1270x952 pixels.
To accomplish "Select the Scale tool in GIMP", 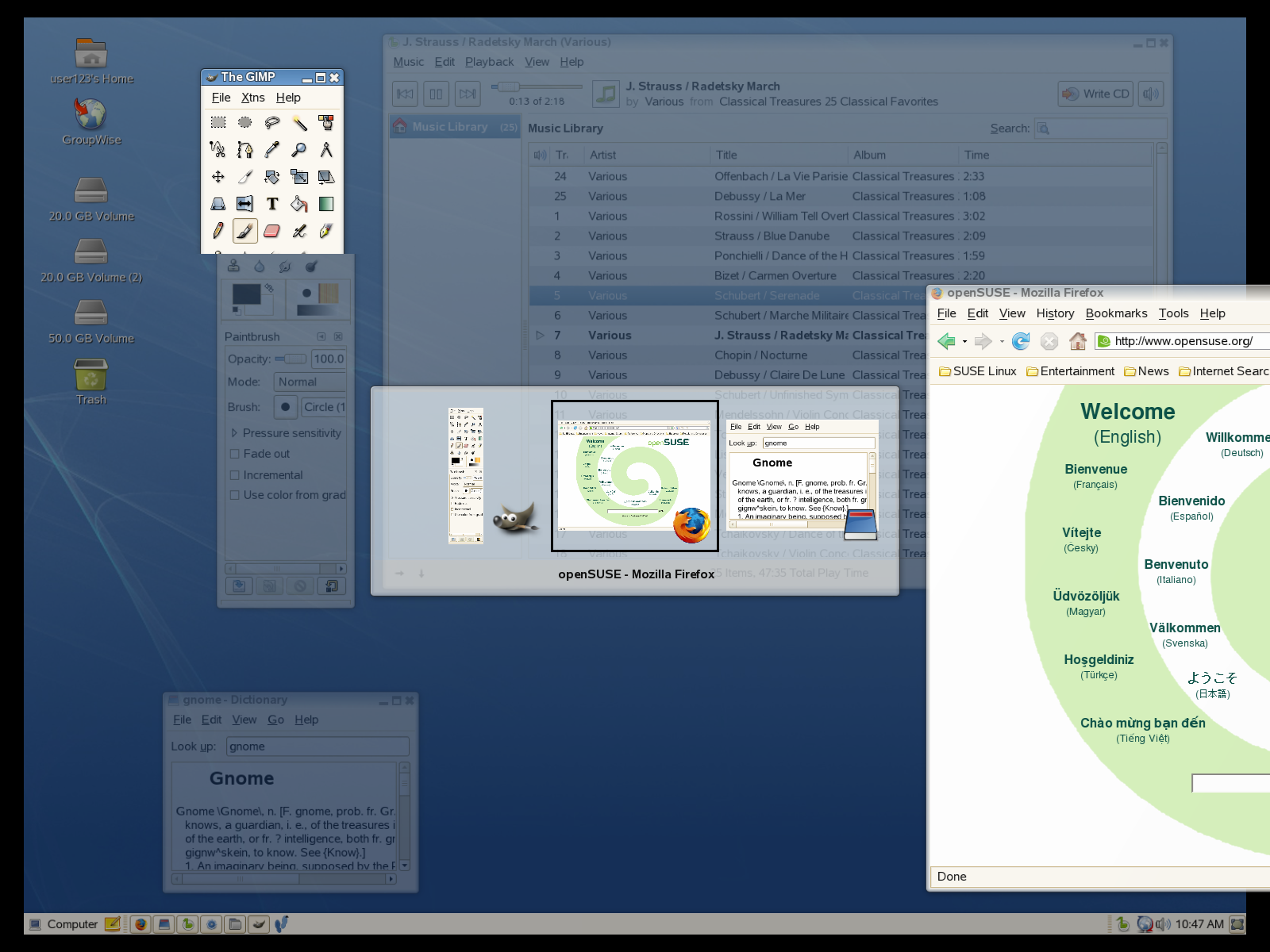I will pyautogui.click(x=299, y=176).
